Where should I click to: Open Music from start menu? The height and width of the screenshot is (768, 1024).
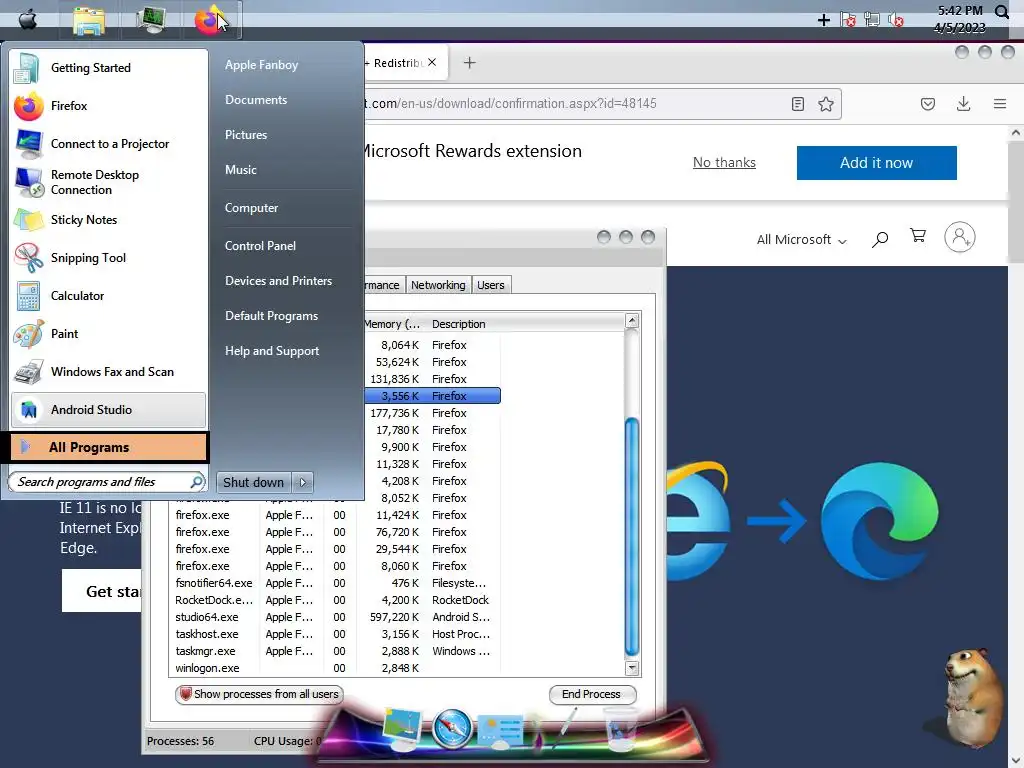240,170
